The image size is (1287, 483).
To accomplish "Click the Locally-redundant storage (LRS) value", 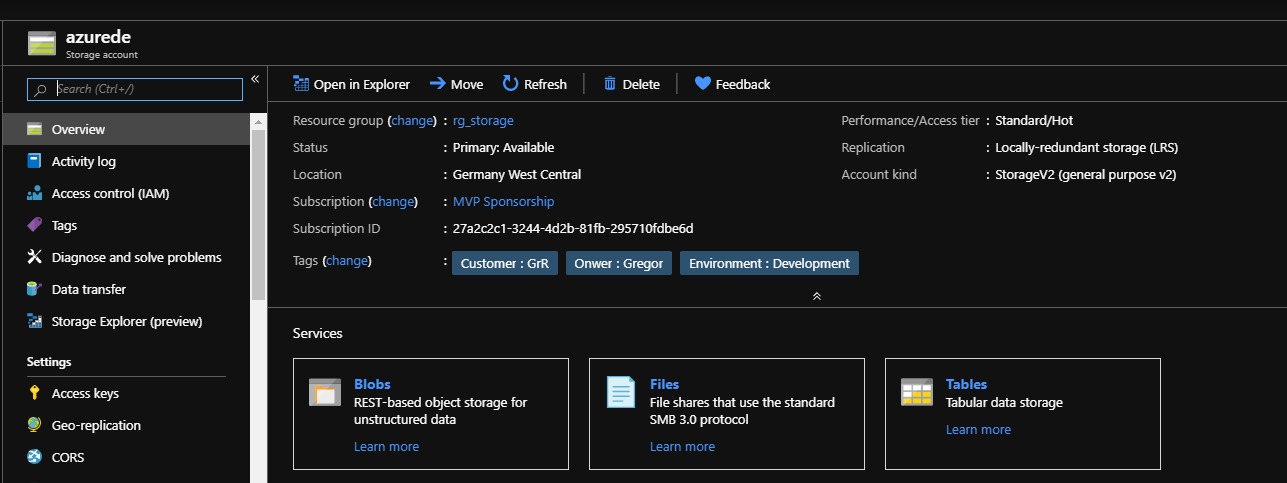I will click(x=1087, y=147).
